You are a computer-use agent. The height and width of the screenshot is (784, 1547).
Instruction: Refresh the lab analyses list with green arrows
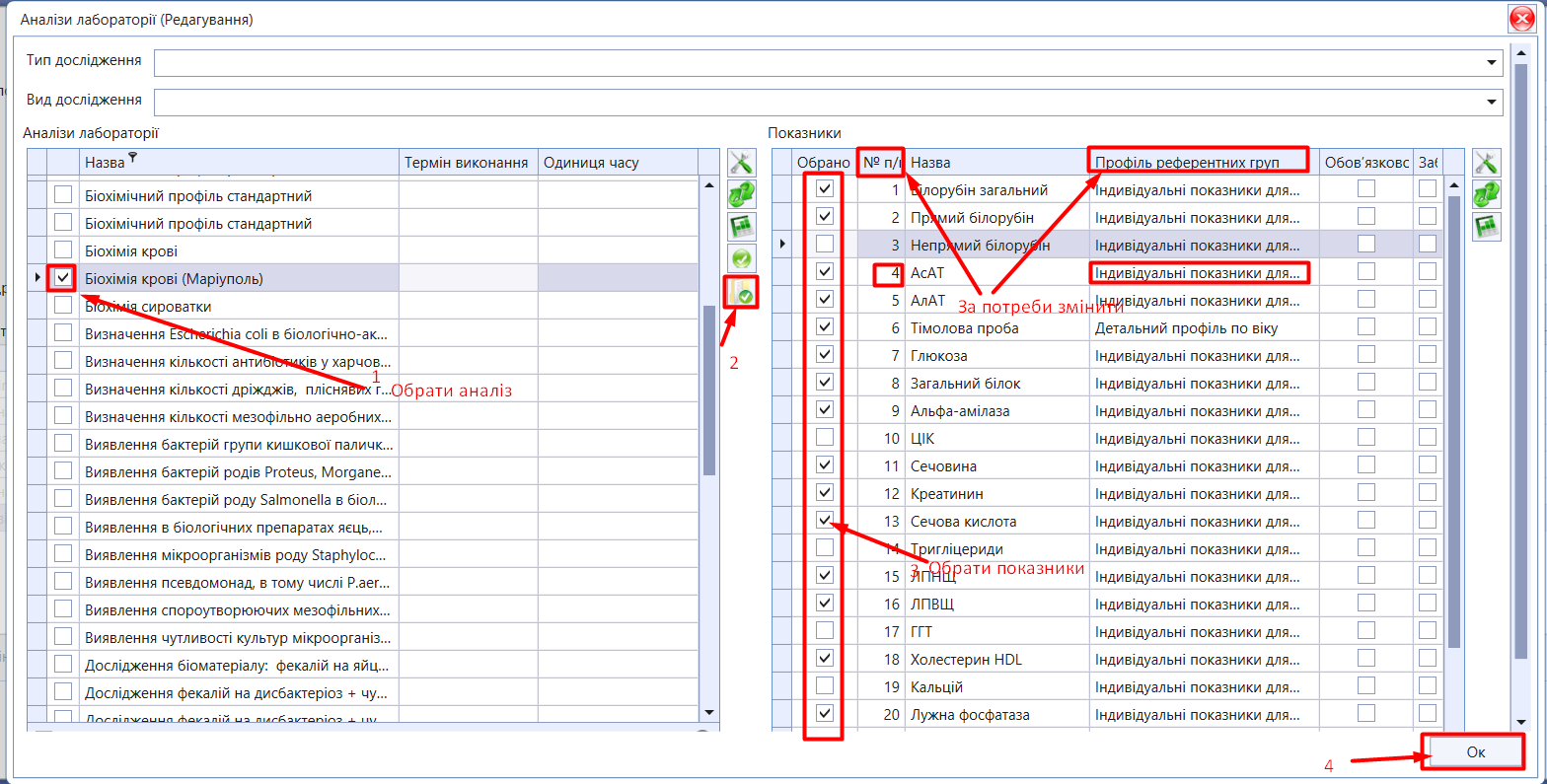741,194
